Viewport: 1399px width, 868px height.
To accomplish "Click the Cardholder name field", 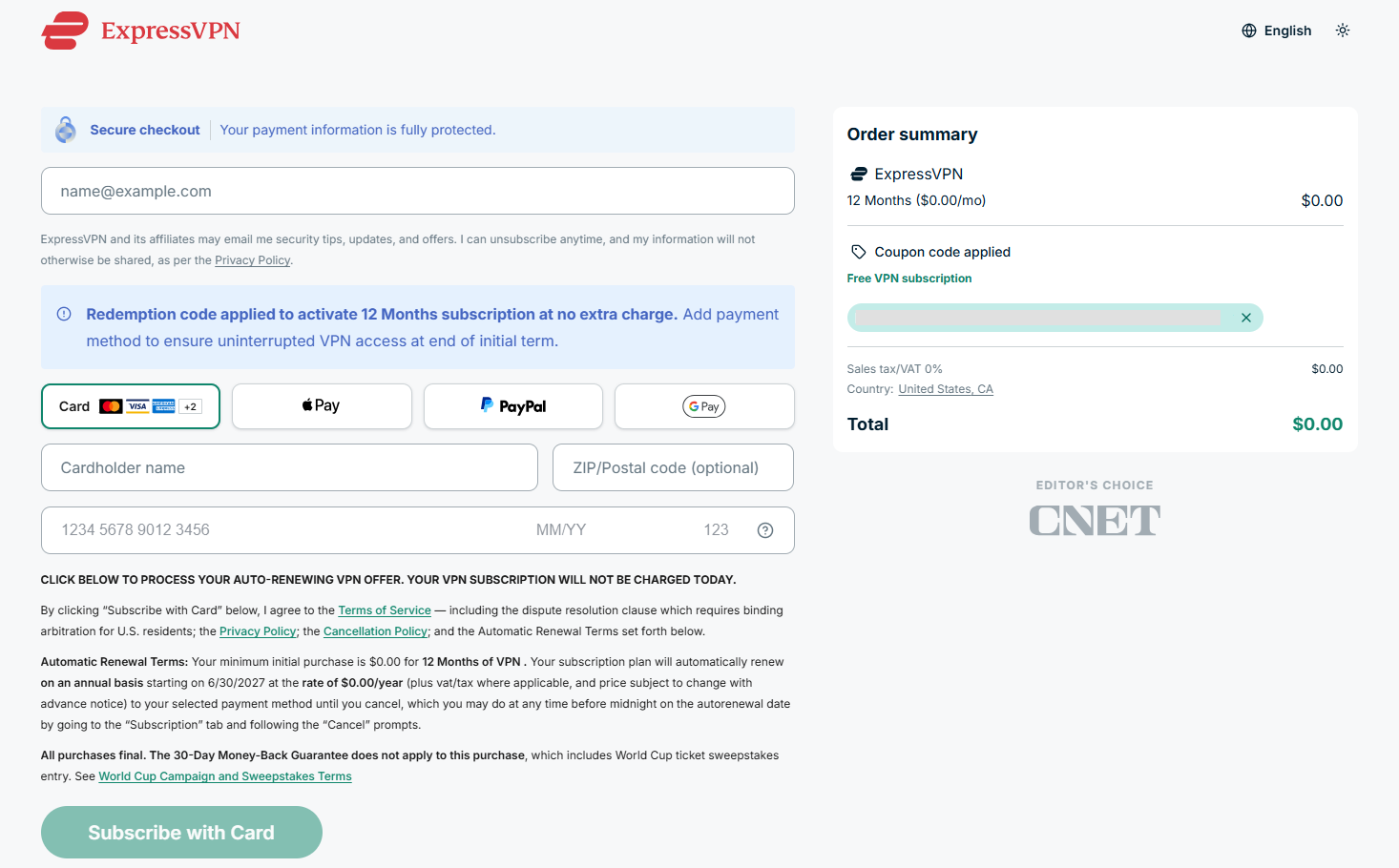I will pos(289,467).
